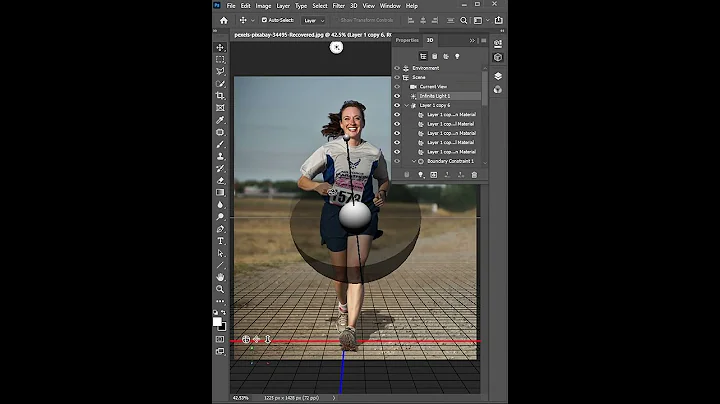Viewport: 720px width, 404px height.
Task: Delete selected 3D object with trash icon
Action: click(x=474, y=175)
